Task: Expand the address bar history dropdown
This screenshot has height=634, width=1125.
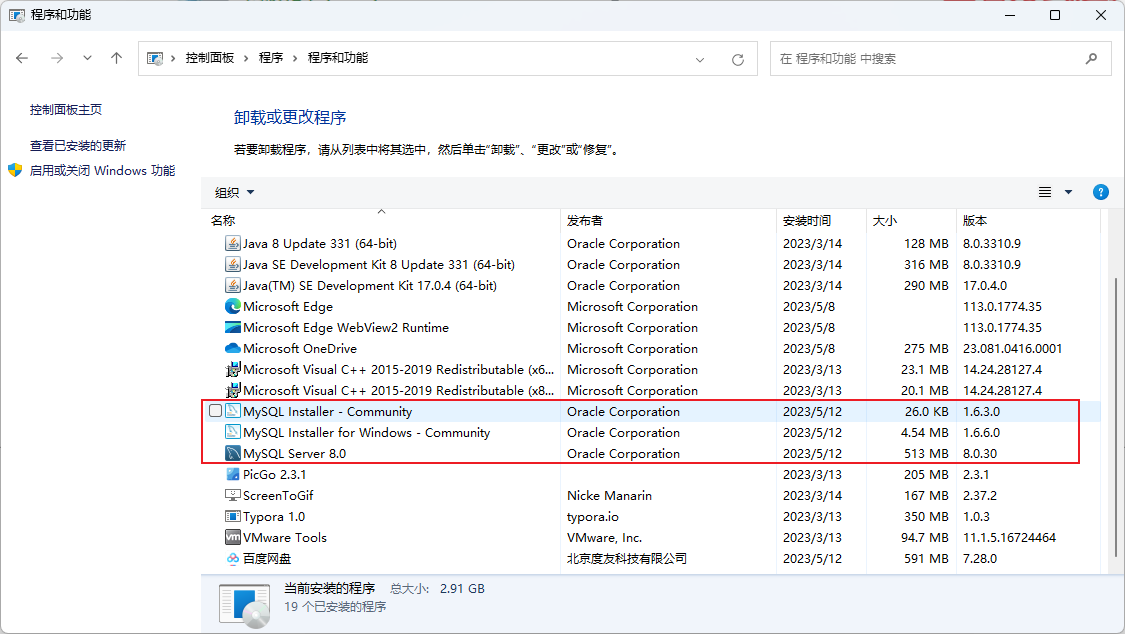Action: [702, 59]
